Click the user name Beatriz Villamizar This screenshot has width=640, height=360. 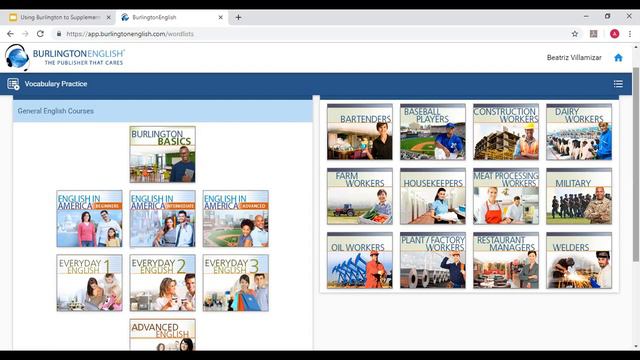[574, 58]
